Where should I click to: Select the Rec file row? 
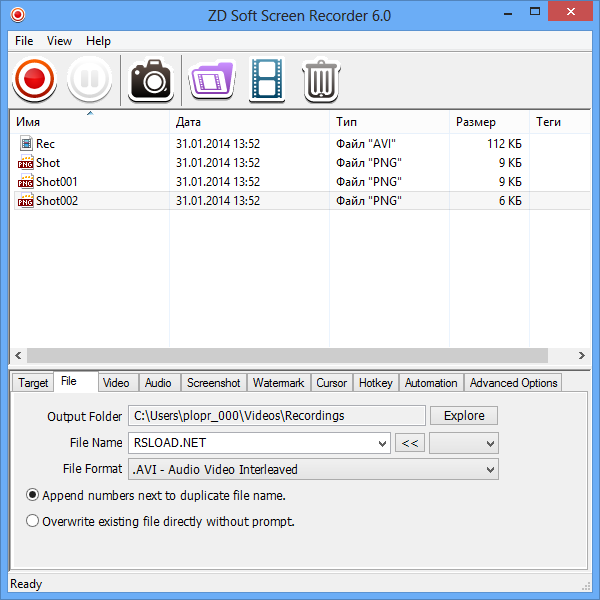(300, 143)
